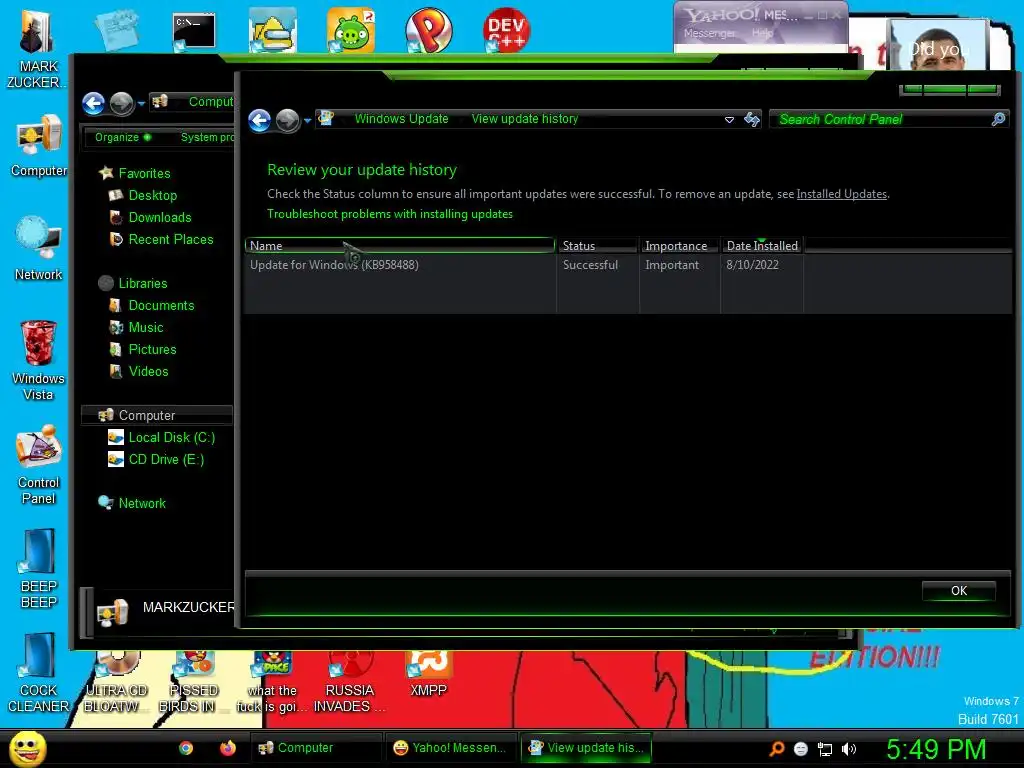Open BEEP BEEP desktop shortcut
Image resolution: width=1024 pixels, height=768 pixels.
tap(39, 568)
